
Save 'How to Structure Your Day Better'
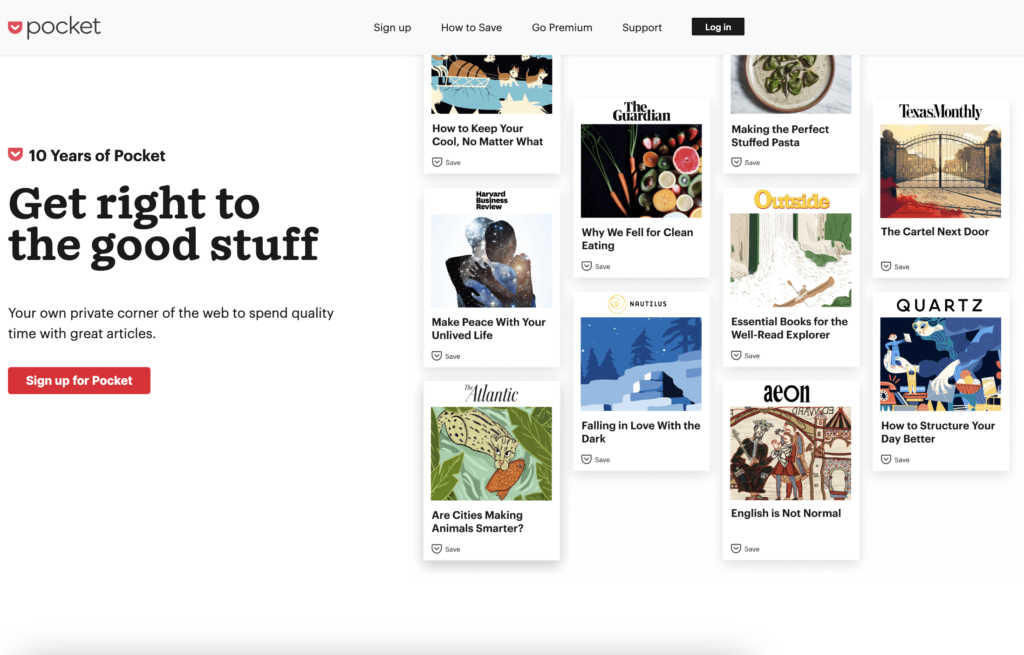(895, 460)
